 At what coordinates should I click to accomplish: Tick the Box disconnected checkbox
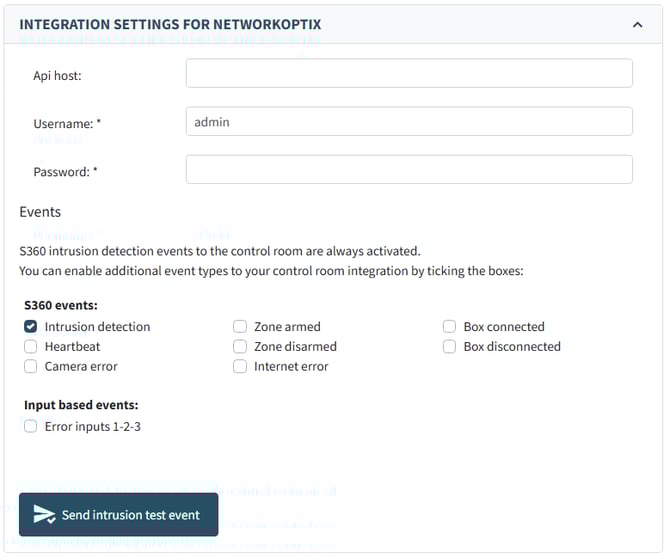[x=450, y=347]
